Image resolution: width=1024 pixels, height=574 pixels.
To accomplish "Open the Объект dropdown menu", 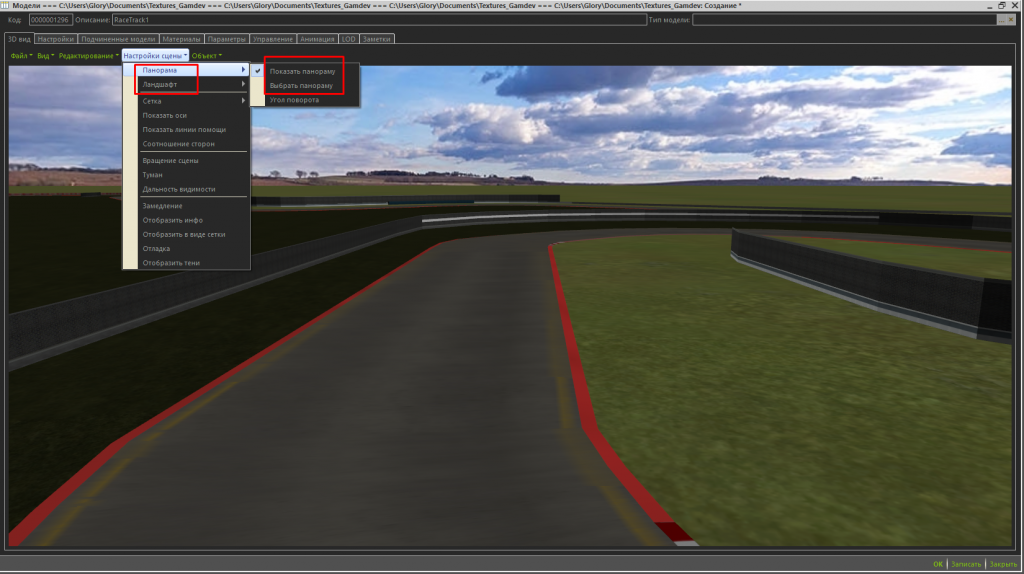I will [x=206, y=56].
